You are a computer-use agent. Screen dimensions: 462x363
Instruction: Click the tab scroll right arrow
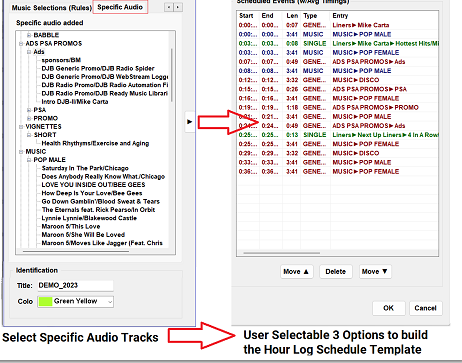click(178, 7)
